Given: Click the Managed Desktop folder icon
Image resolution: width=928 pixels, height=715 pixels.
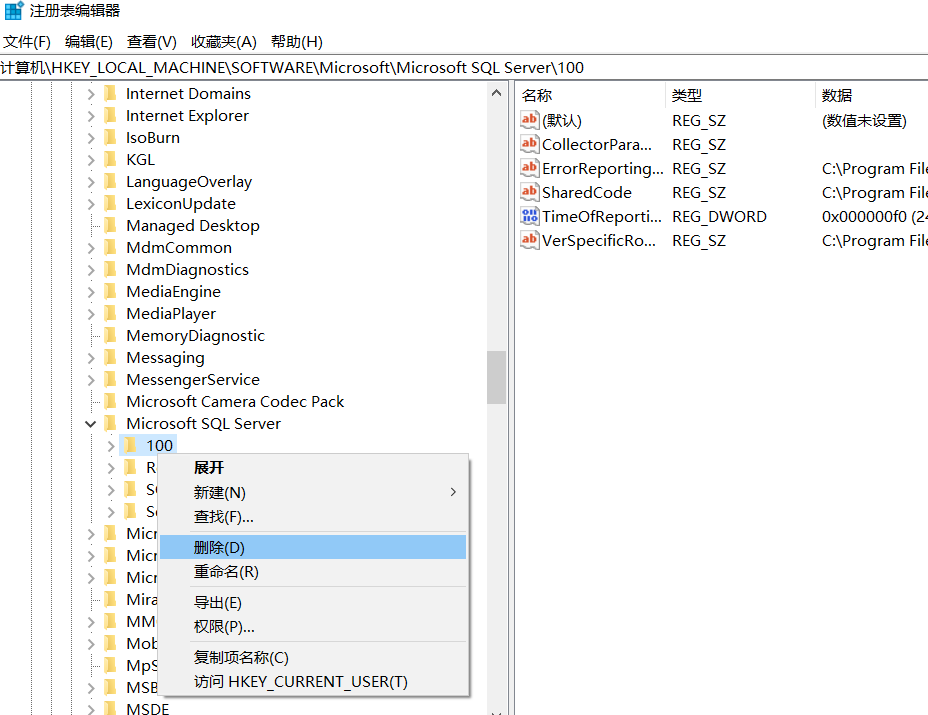Looking at the screenshot, I should point(110,226).
